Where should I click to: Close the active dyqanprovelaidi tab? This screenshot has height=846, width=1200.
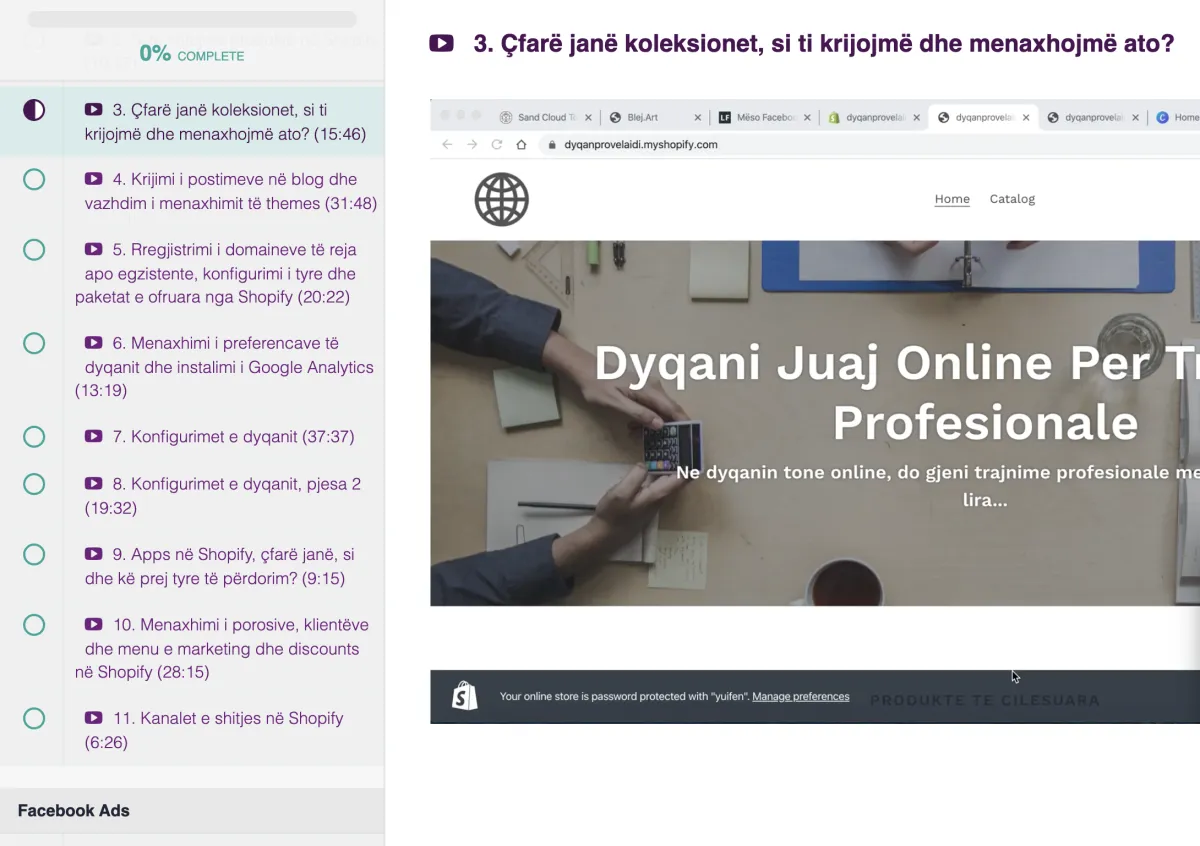[x=1026, y=118]
